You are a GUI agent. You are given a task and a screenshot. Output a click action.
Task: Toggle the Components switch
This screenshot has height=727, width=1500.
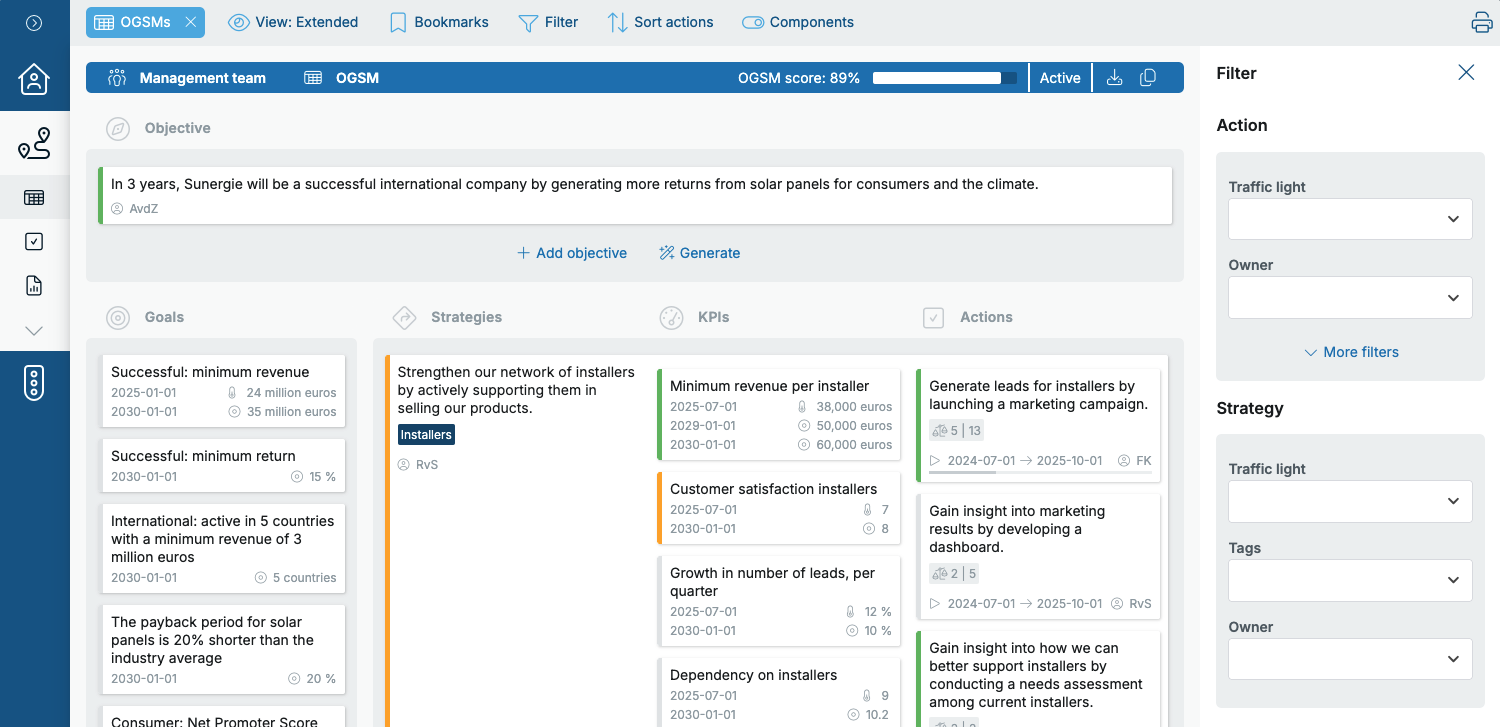(797, 22)
